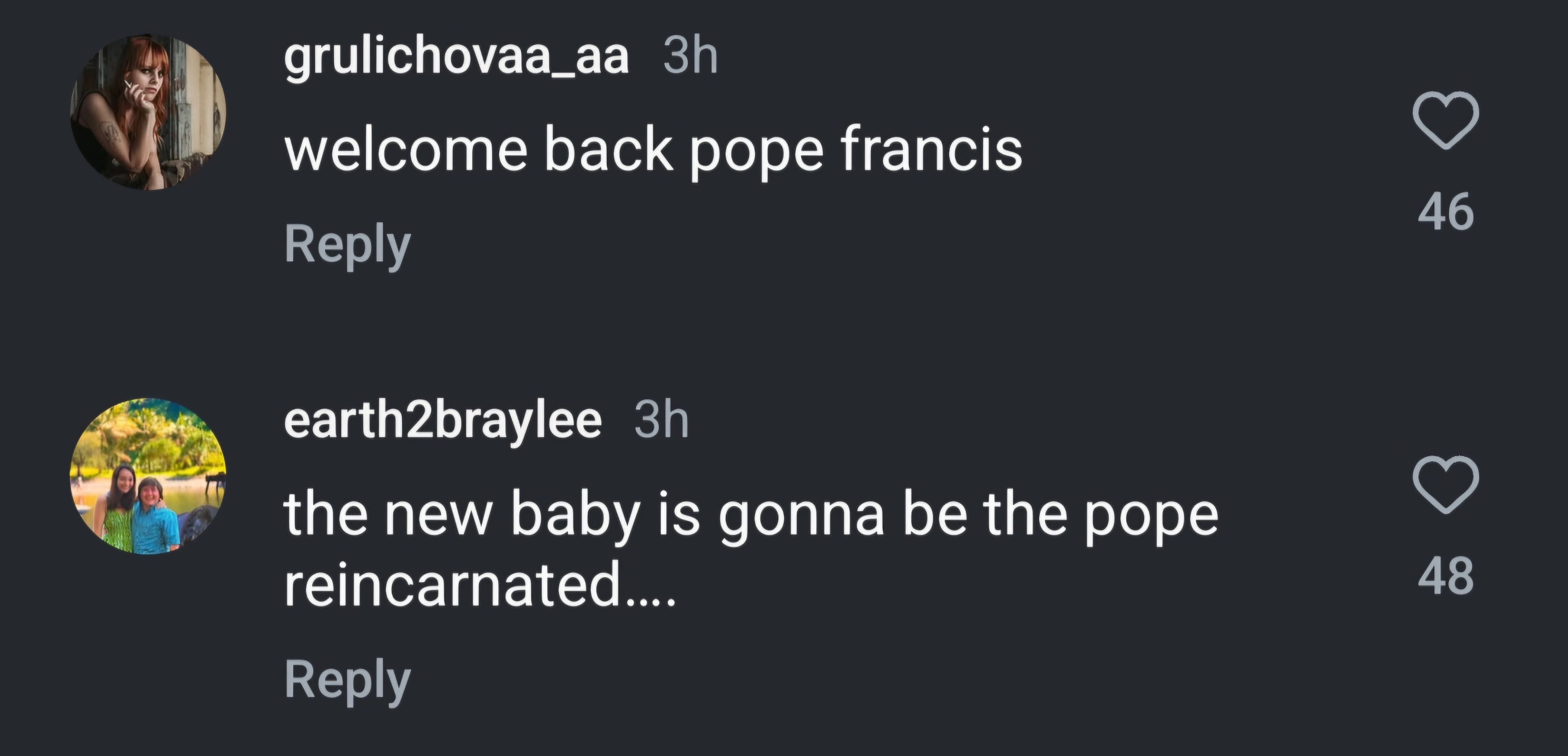Image resolution: width=1568 pixels, height=756 pixels.
Task: Reply to the 'pope reincarnated' comment
Action: click(x=348, y=679)
